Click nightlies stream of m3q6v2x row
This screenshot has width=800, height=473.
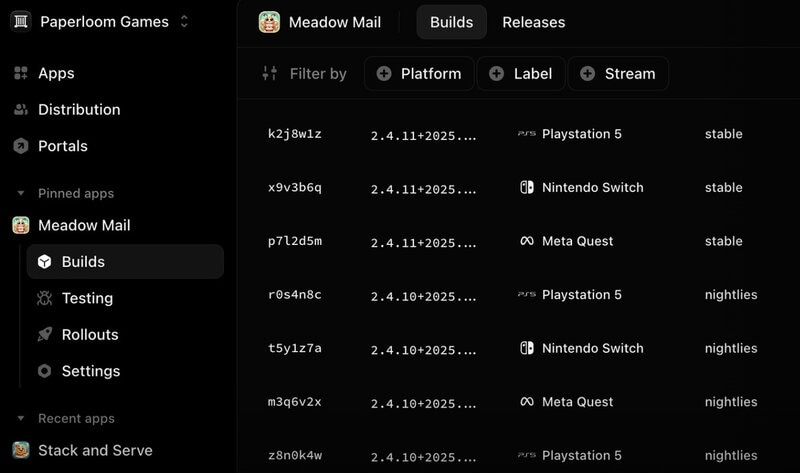(731, 402)
